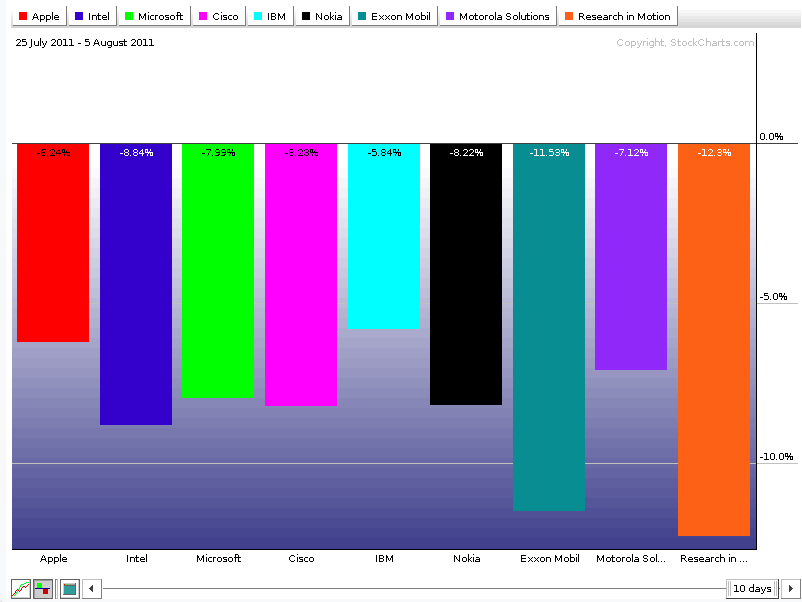
Task: Toggle the Cisco legend tab
Action: (x=219, y=16)
